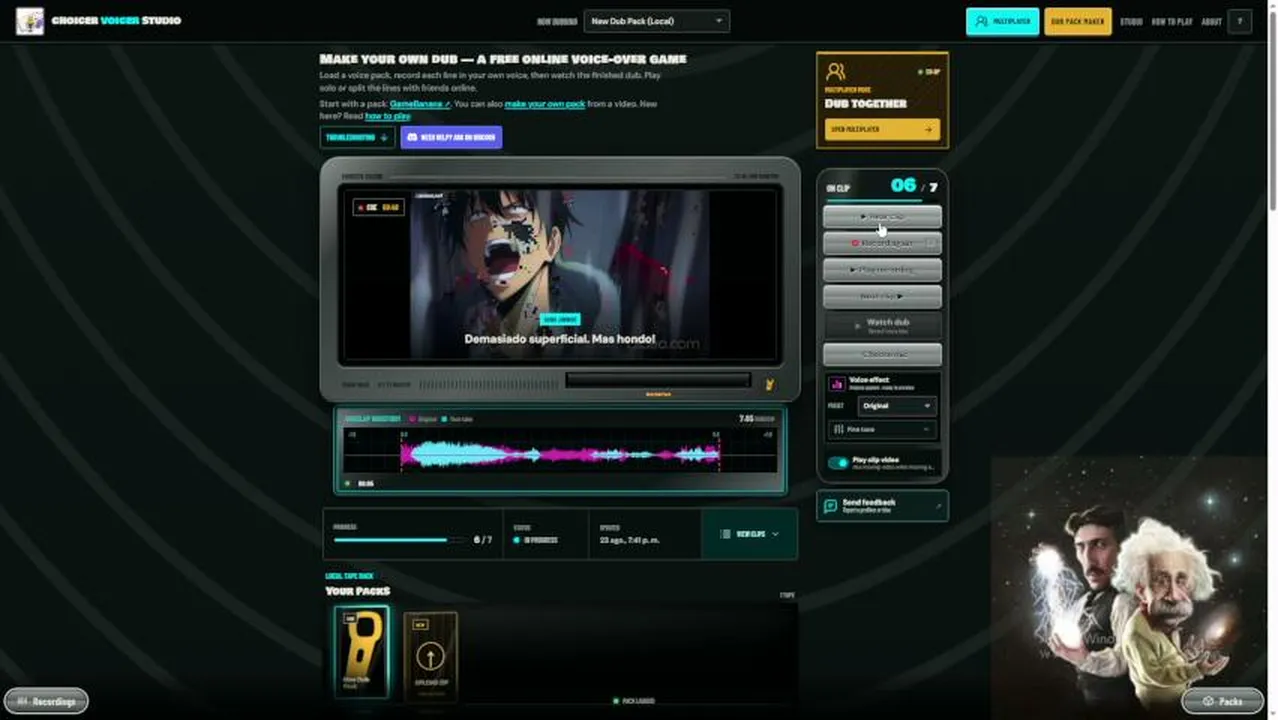Go to Studio in top navigation
Viewport: 1278px width, 720px height.
1131,21
